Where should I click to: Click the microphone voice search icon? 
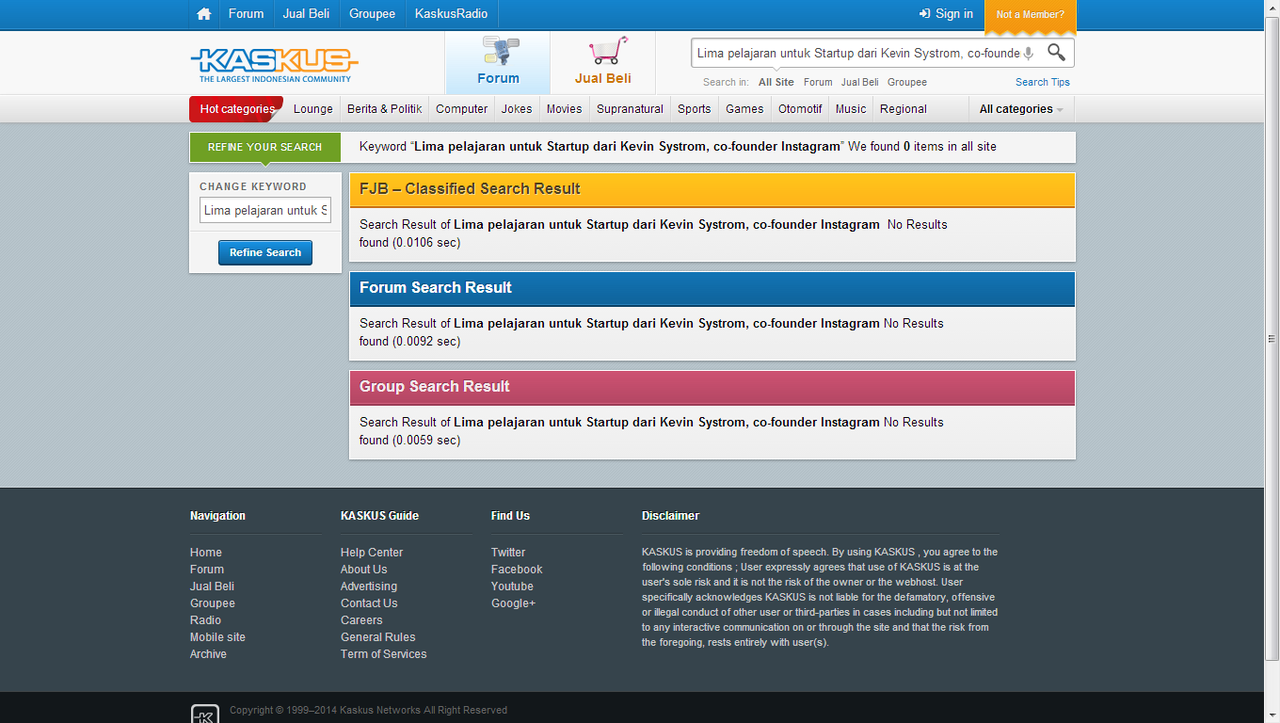tap(1029, 53)
